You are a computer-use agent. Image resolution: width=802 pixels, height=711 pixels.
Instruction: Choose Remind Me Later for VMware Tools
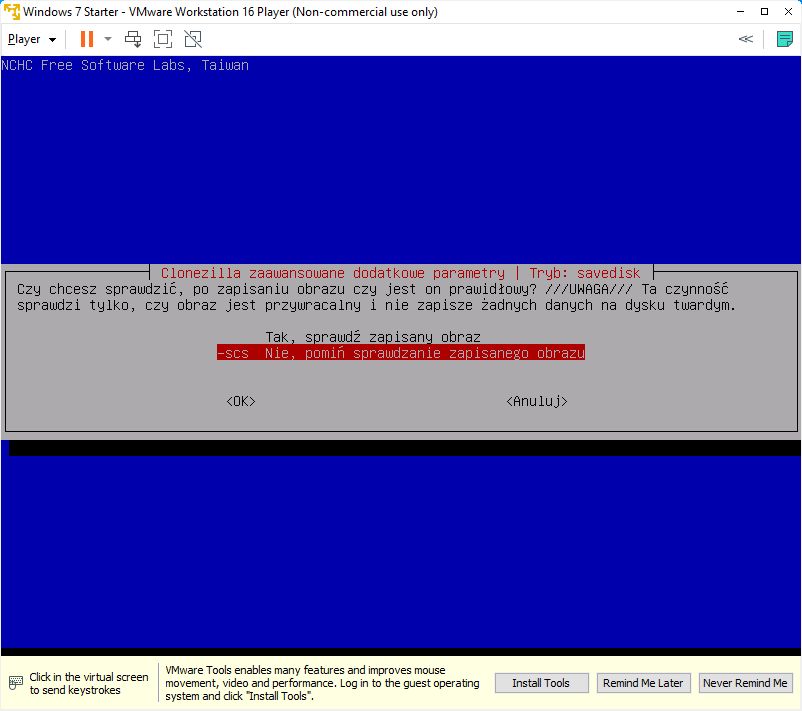(x=642, y=683)
